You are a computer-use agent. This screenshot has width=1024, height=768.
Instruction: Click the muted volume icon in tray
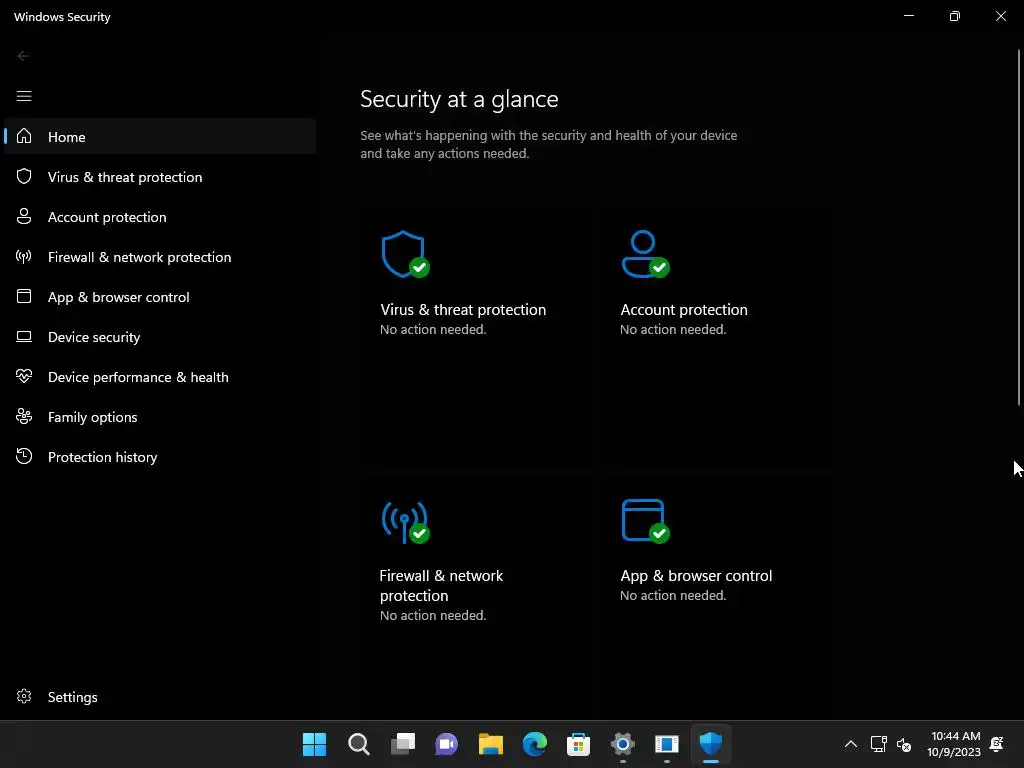coord(904,744)
